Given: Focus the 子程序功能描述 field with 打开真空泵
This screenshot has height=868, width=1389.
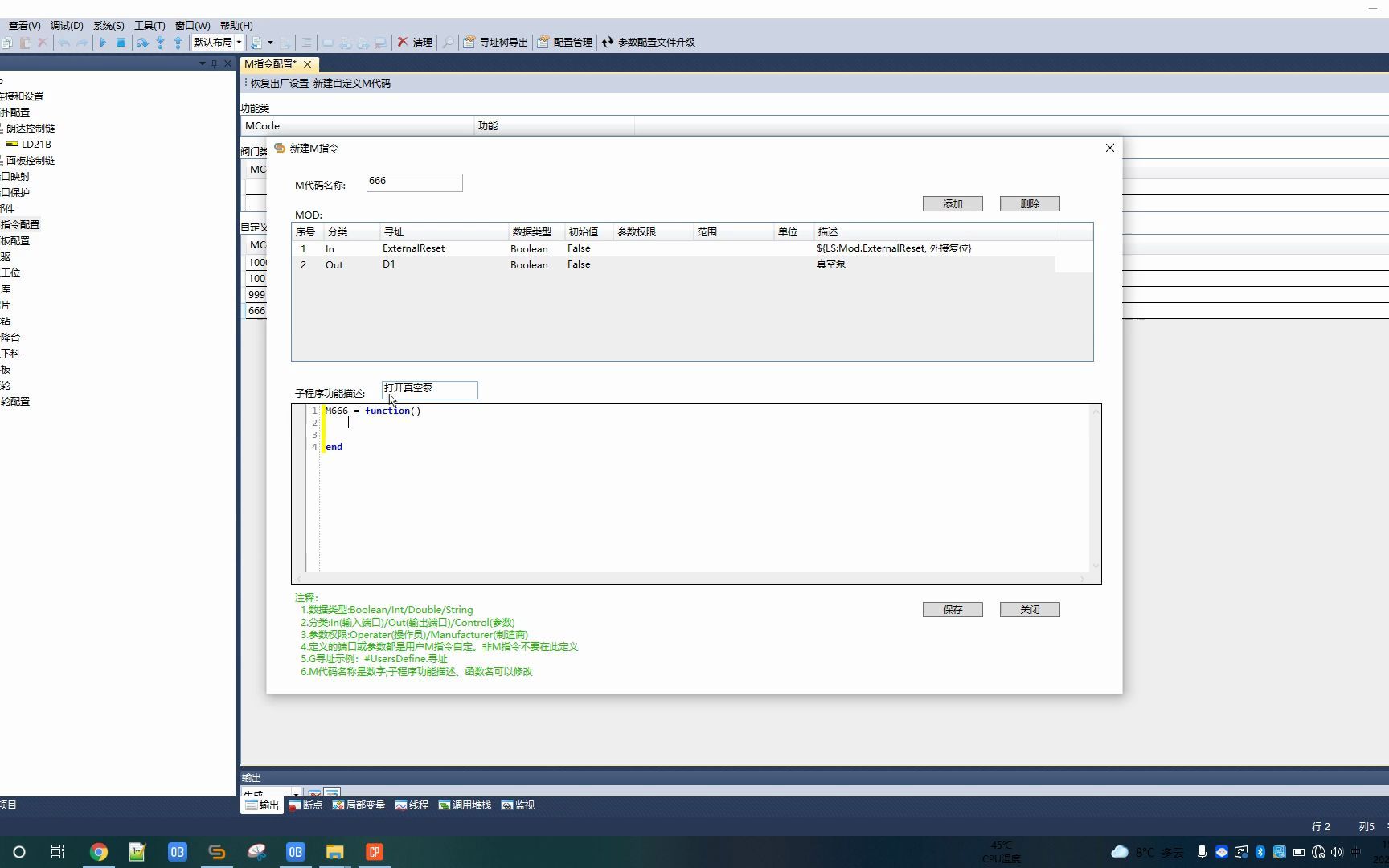Looking at the screenshot, I should pyautogui.click(x=429, y=390).
